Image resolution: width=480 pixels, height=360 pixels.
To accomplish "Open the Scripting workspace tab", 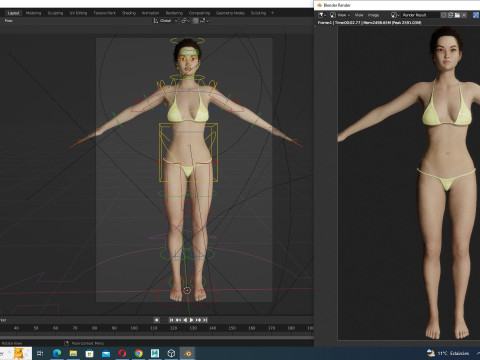I will point(258,13).
